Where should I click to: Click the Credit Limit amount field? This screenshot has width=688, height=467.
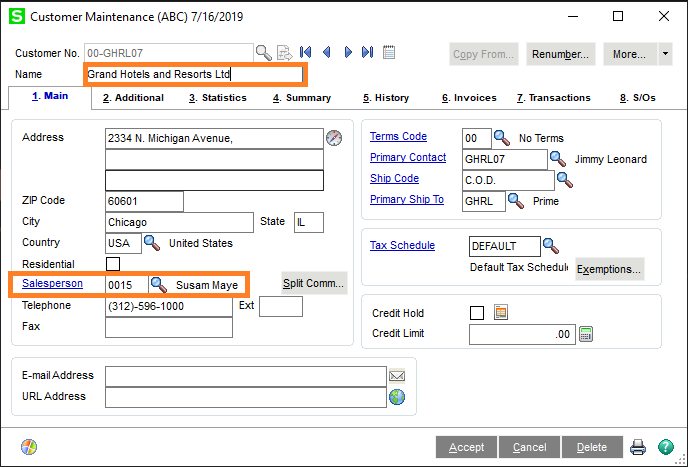pyautogui.click(x=522, y=334)
